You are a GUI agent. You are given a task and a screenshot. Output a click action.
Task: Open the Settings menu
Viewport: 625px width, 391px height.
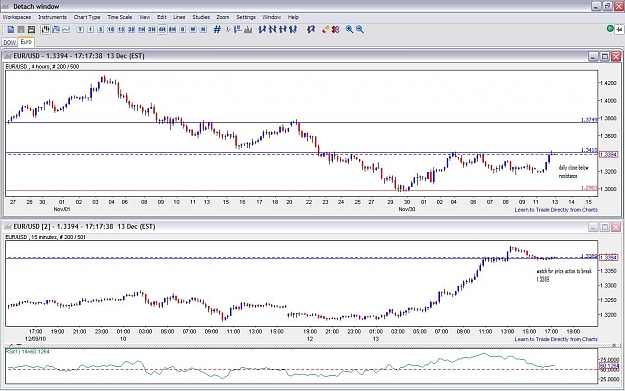[246, 17]
